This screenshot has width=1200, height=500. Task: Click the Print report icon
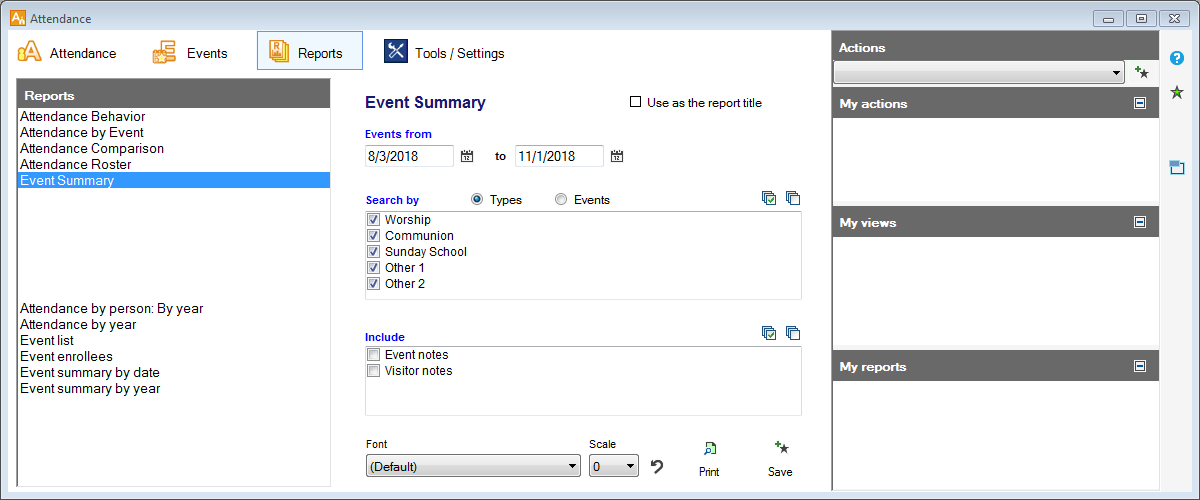[708, 458]
